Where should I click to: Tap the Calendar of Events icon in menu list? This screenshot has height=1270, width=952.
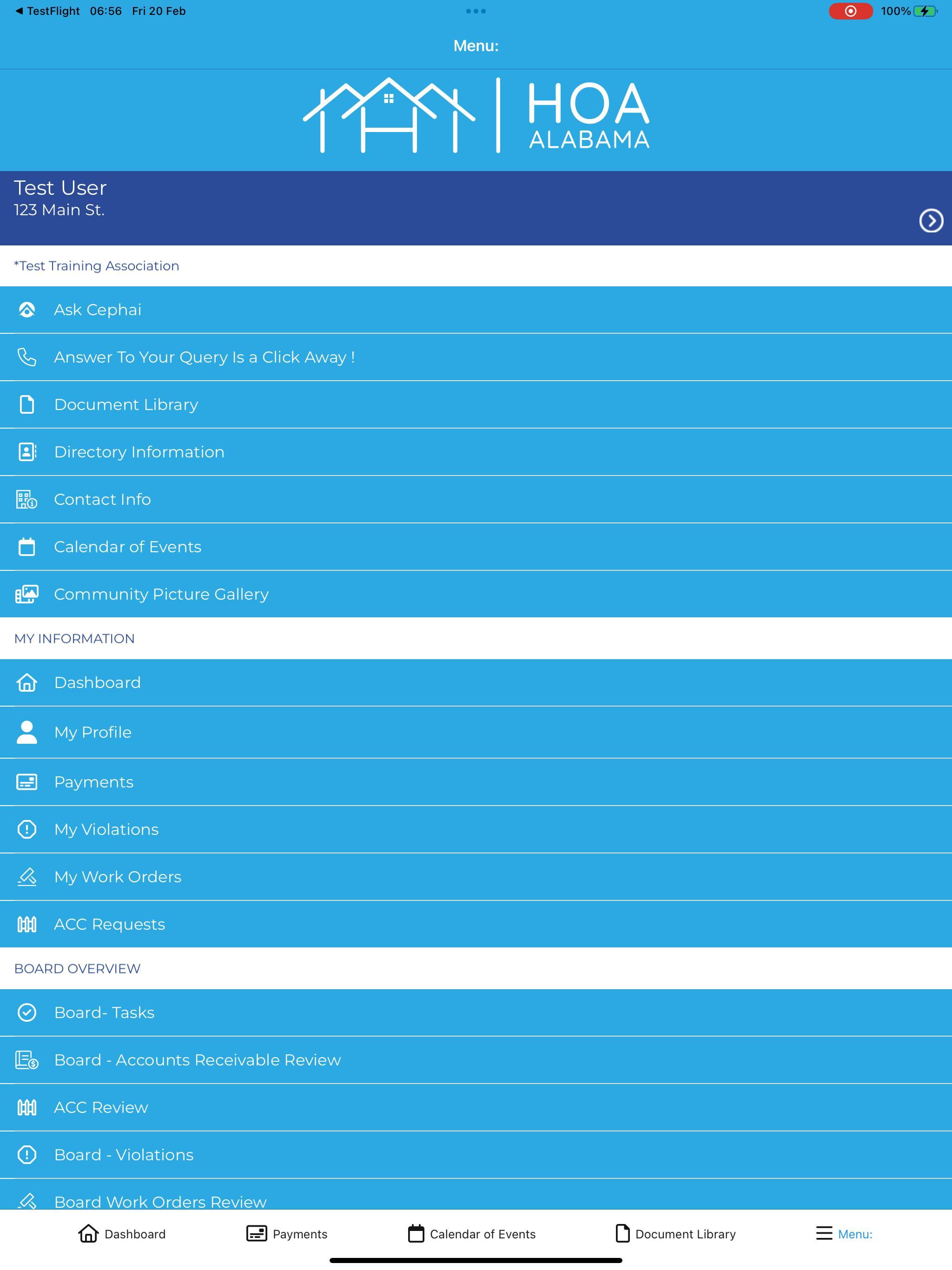pos(27,547)
